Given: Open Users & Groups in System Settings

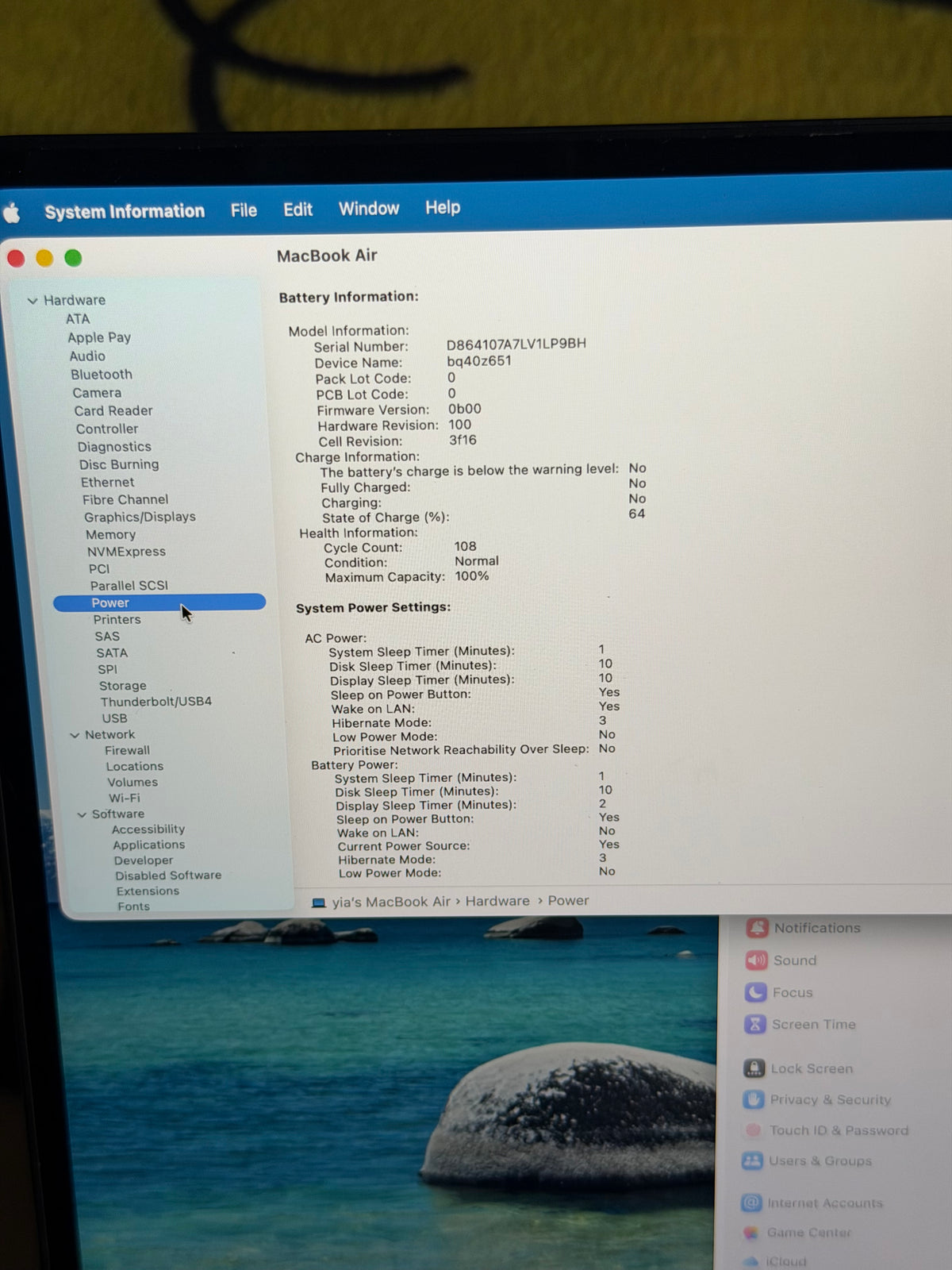Looking at the screenshot, I should pyautogui.click(x=807, y=1161).
